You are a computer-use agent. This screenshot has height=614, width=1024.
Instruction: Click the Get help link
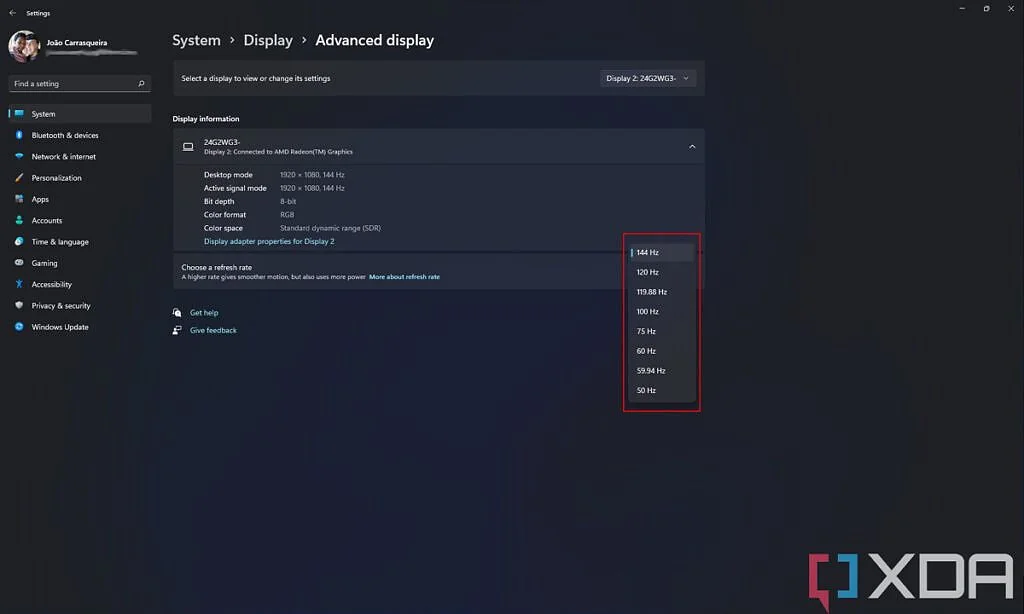pyautogui.click(x=204, y=313)
